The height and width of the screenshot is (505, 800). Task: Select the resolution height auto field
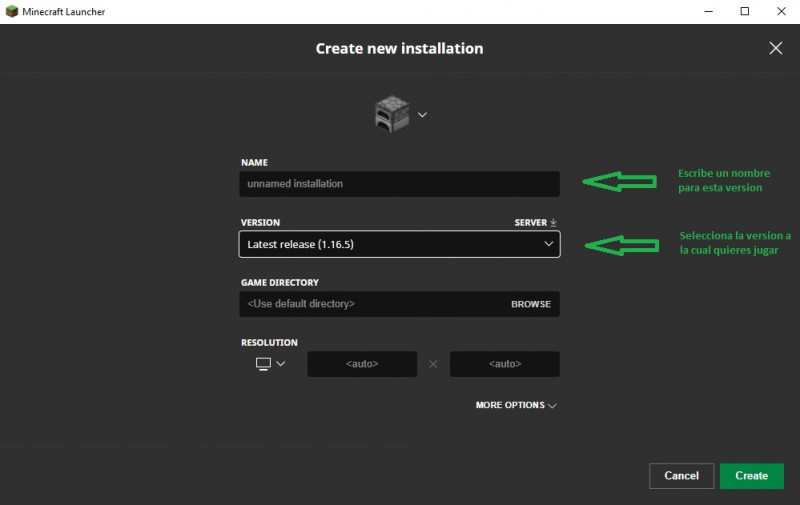[504, 364]
